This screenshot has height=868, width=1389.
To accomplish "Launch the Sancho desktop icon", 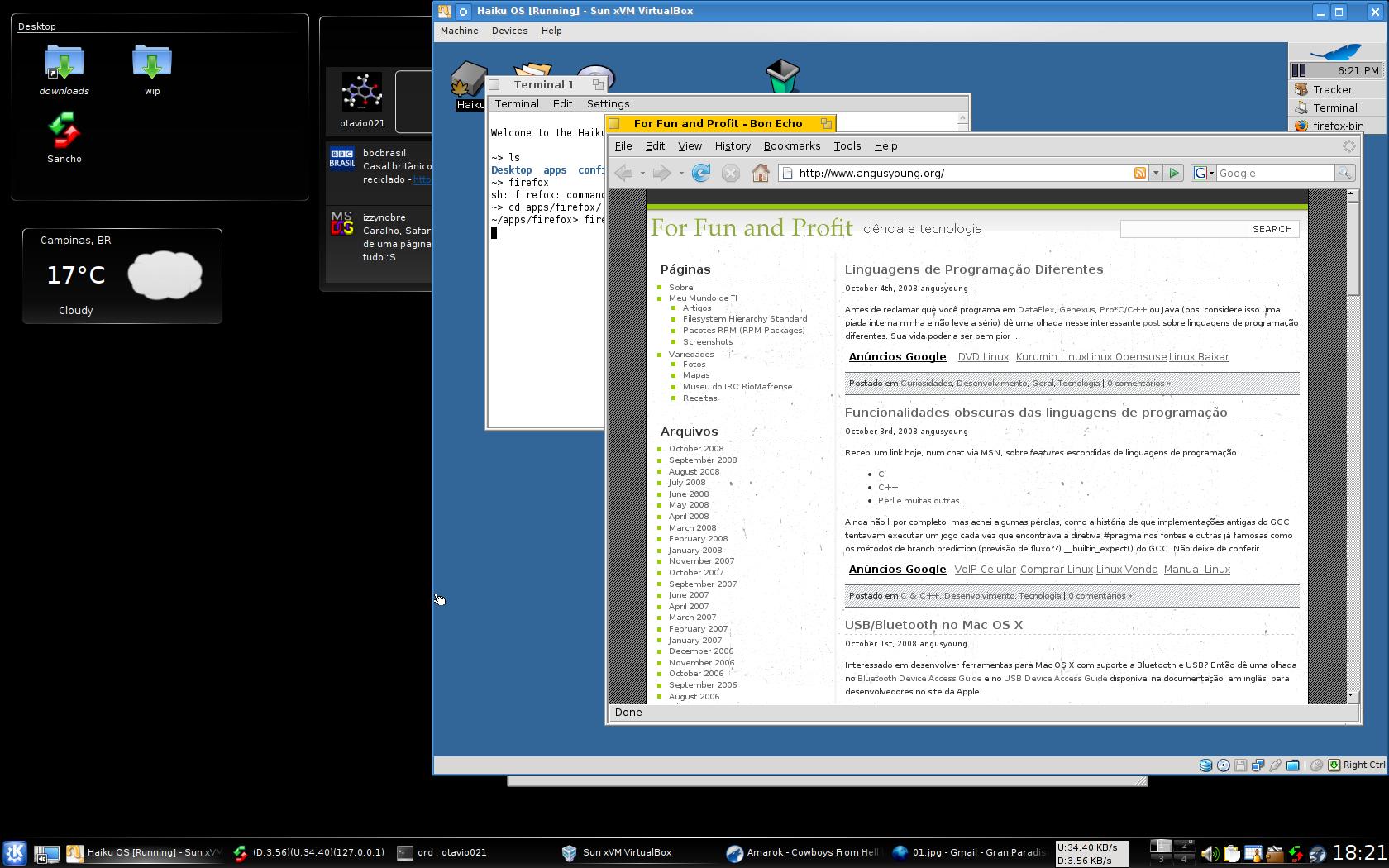I will [x=64, y=138].
